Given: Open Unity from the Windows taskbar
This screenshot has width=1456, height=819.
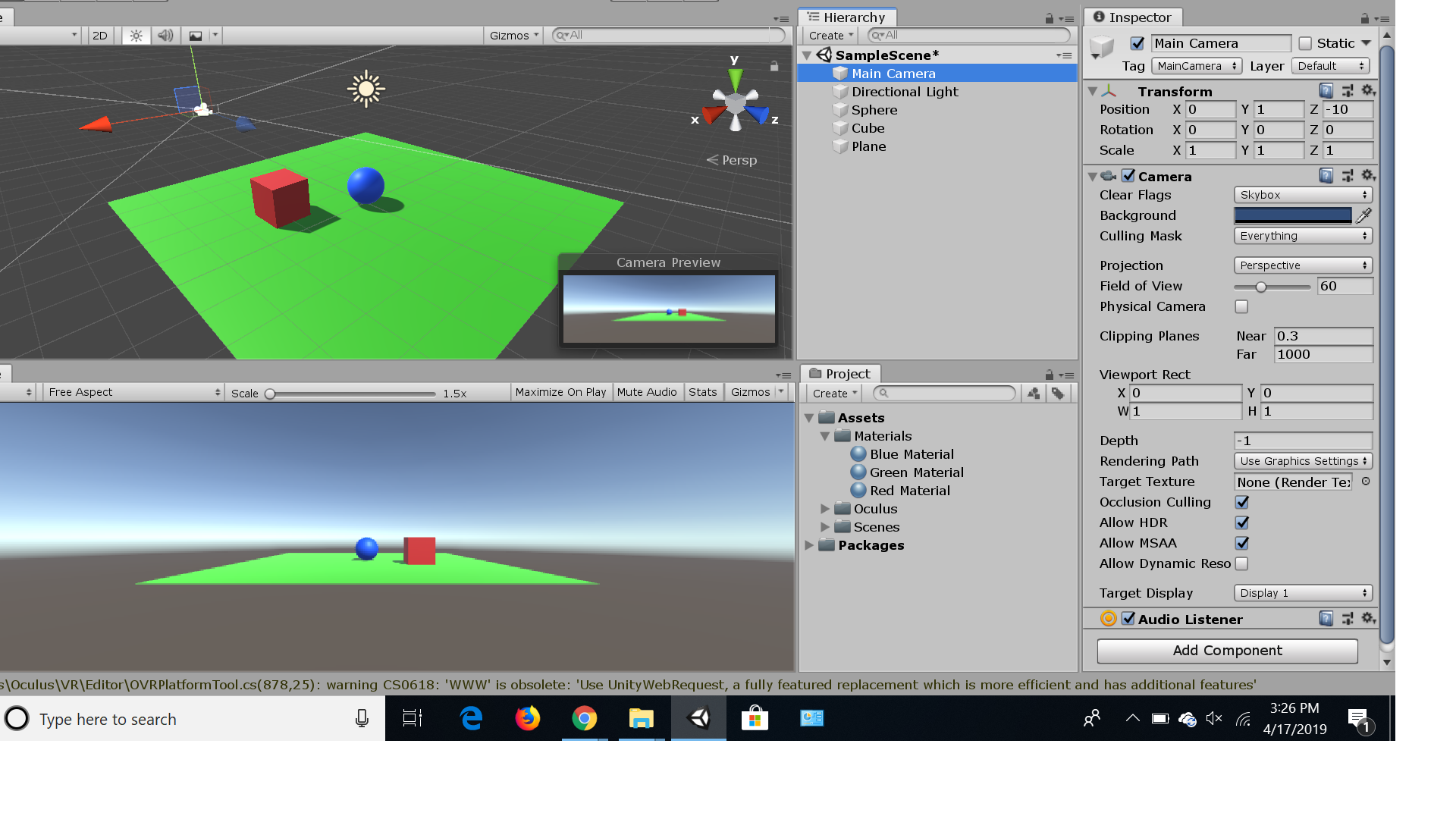Looking at the screenshot, I should (x=698, y=718).
